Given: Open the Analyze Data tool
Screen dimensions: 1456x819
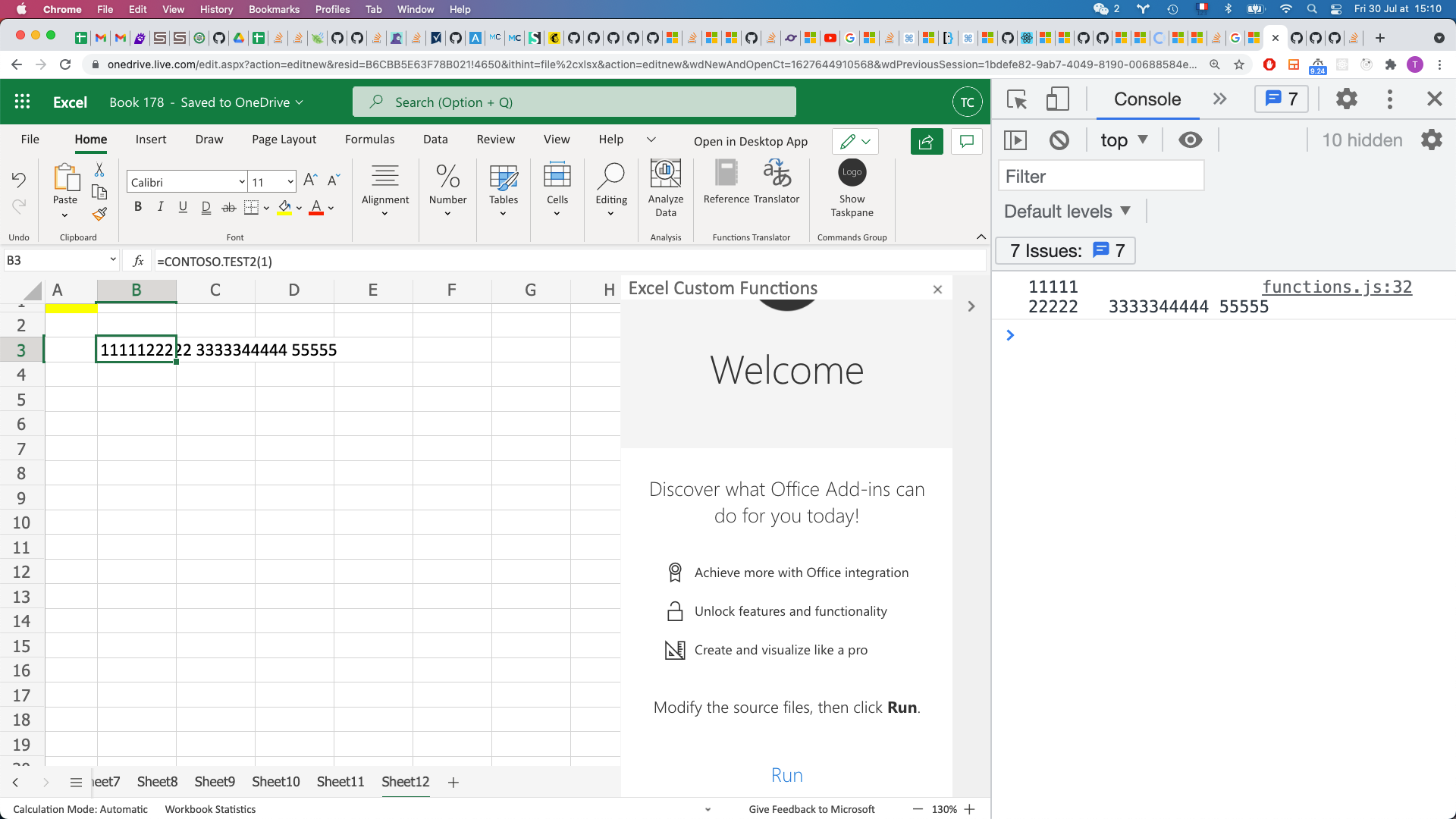Looking at the screenshot, I should tap(666, 190).
